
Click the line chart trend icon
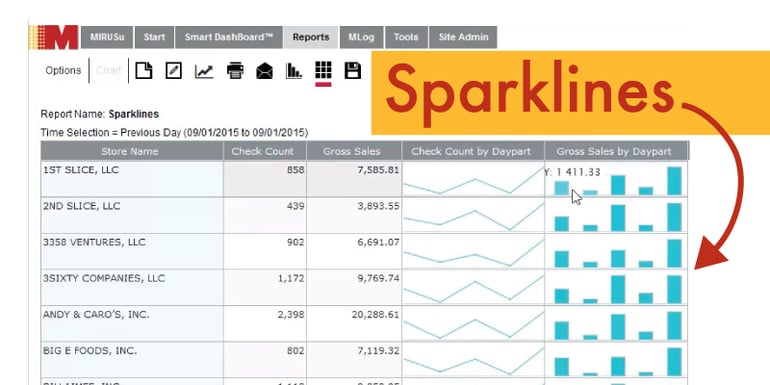tap(204, 71)
